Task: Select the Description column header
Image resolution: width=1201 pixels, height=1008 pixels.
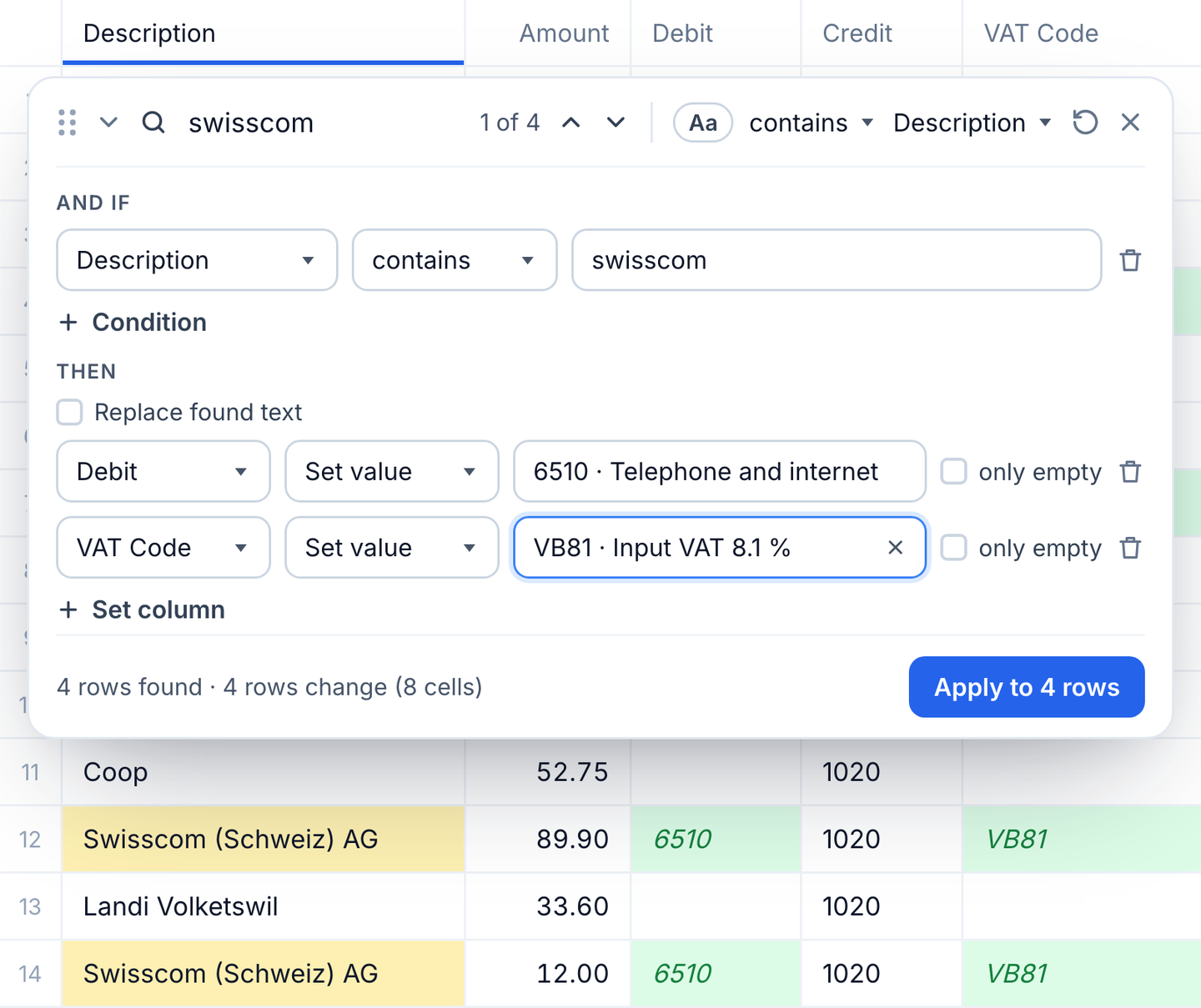Action: (263, 33)
